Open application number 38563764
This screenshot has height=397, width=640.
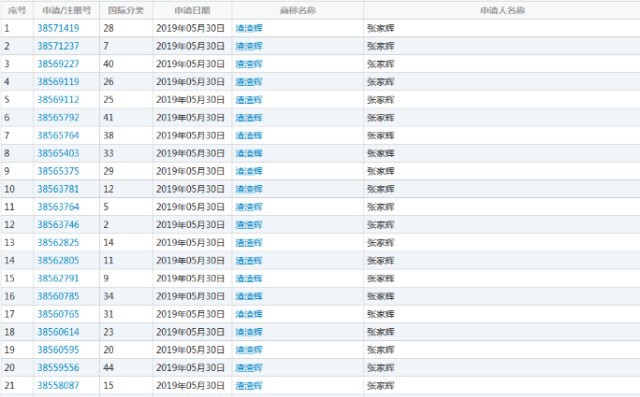(x=58, y=207)
